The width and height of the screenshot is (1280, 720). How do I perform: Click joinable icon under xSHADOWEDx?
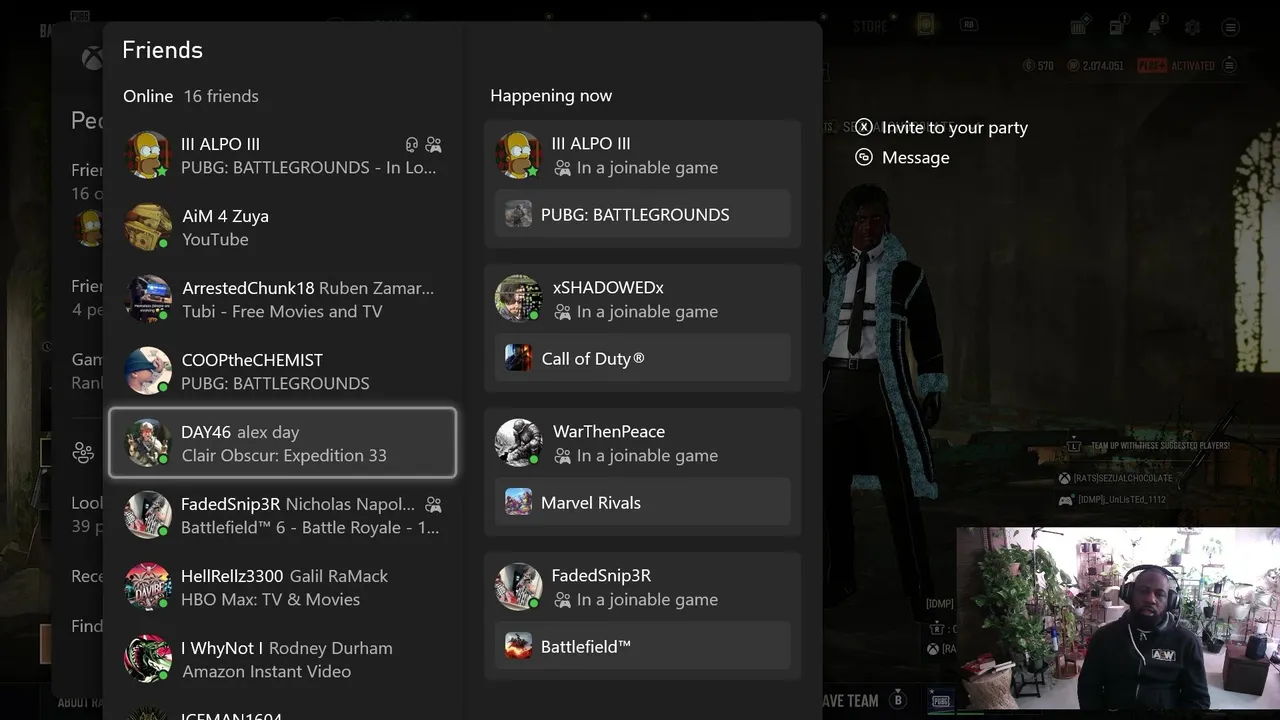tap(562, 312)
